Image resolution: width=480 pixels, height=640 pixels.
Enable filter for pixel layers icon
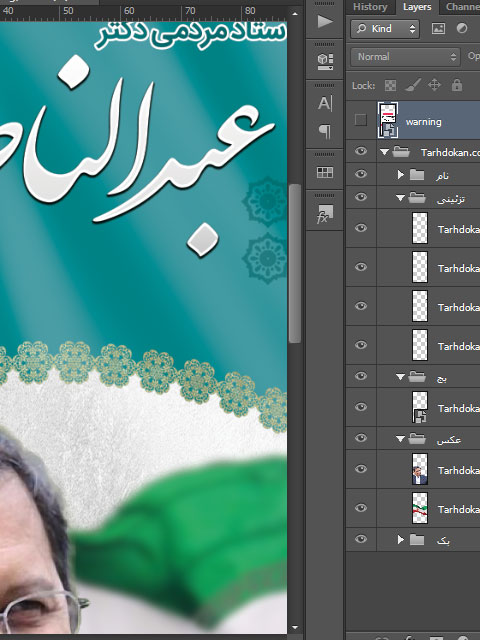[438, 28]
